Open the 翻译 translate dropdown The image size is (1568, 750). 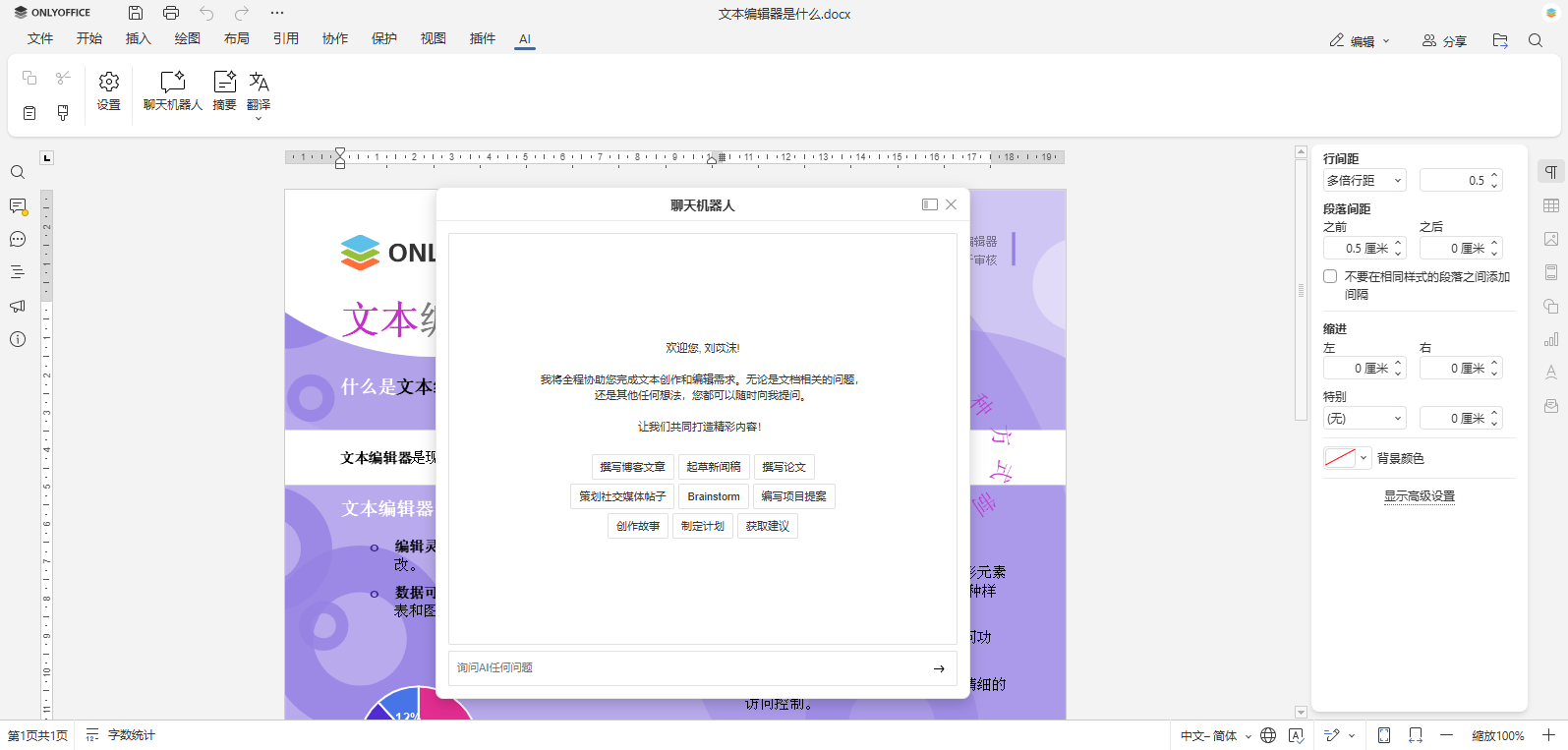(259, 95)
